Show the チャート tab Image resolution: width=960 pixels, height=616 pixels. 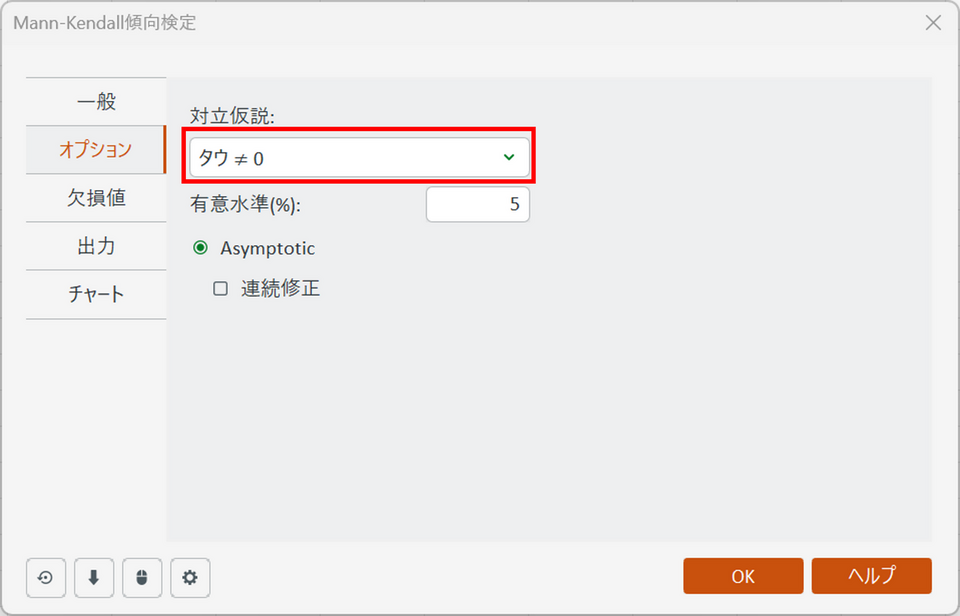pyautogui.click(x=96, y=295)
